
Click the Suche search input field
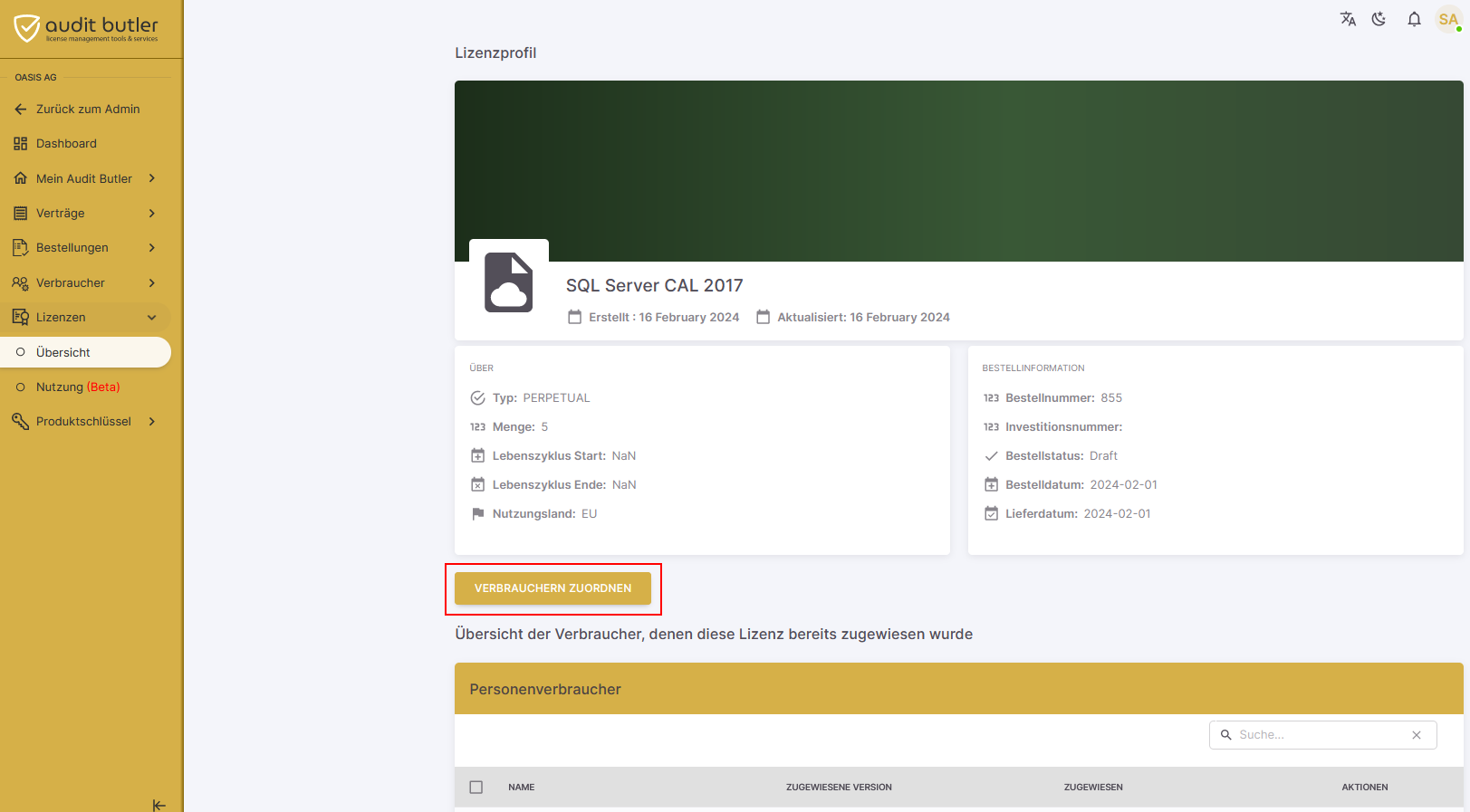pos(1323,735)
